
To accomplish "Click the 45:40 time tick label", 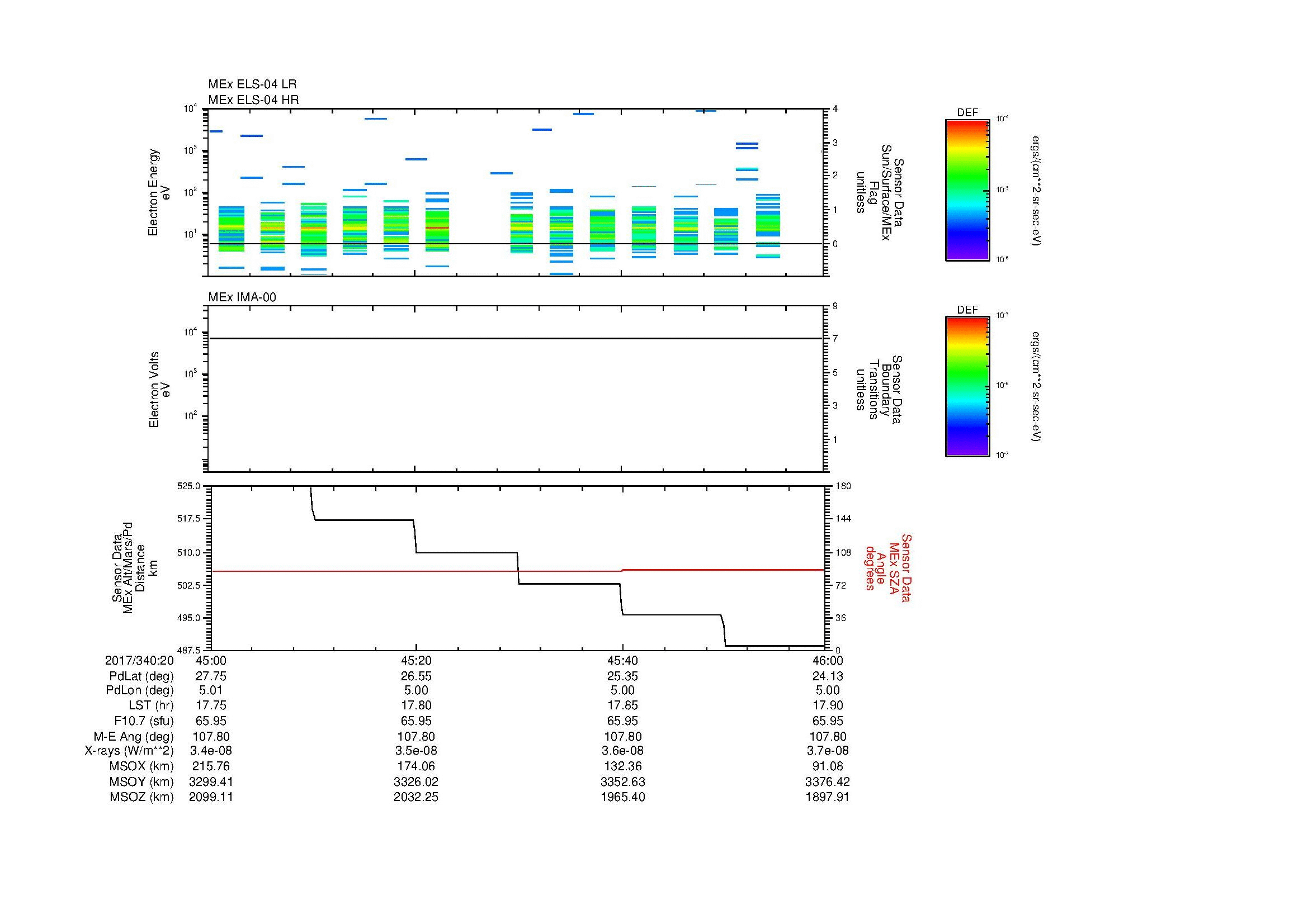I will [x=622, y=660].
